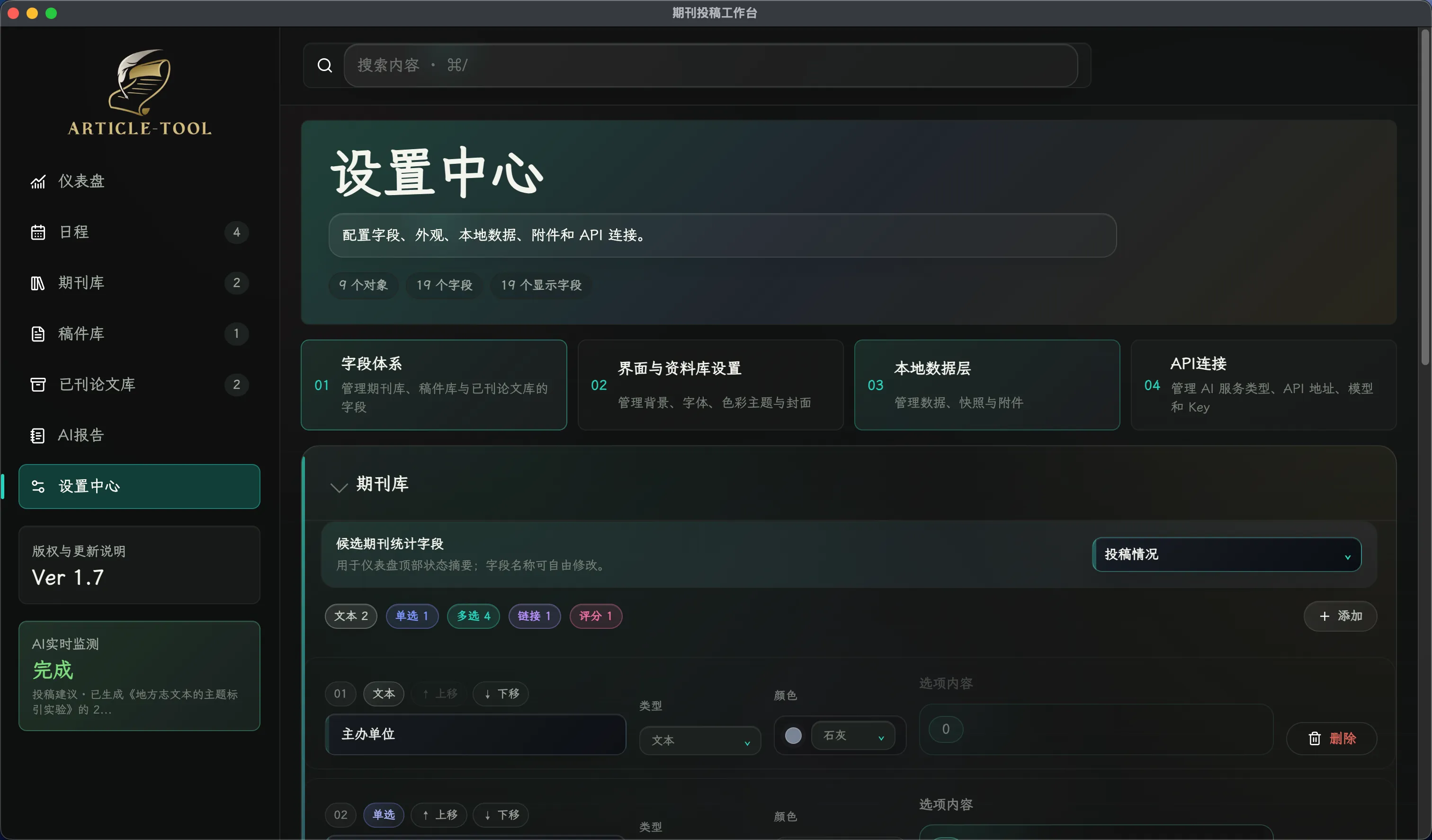Screen dimensions: 1432x840
Task: Click the 设置中心 page title
Action: click(x=437, y=172)
